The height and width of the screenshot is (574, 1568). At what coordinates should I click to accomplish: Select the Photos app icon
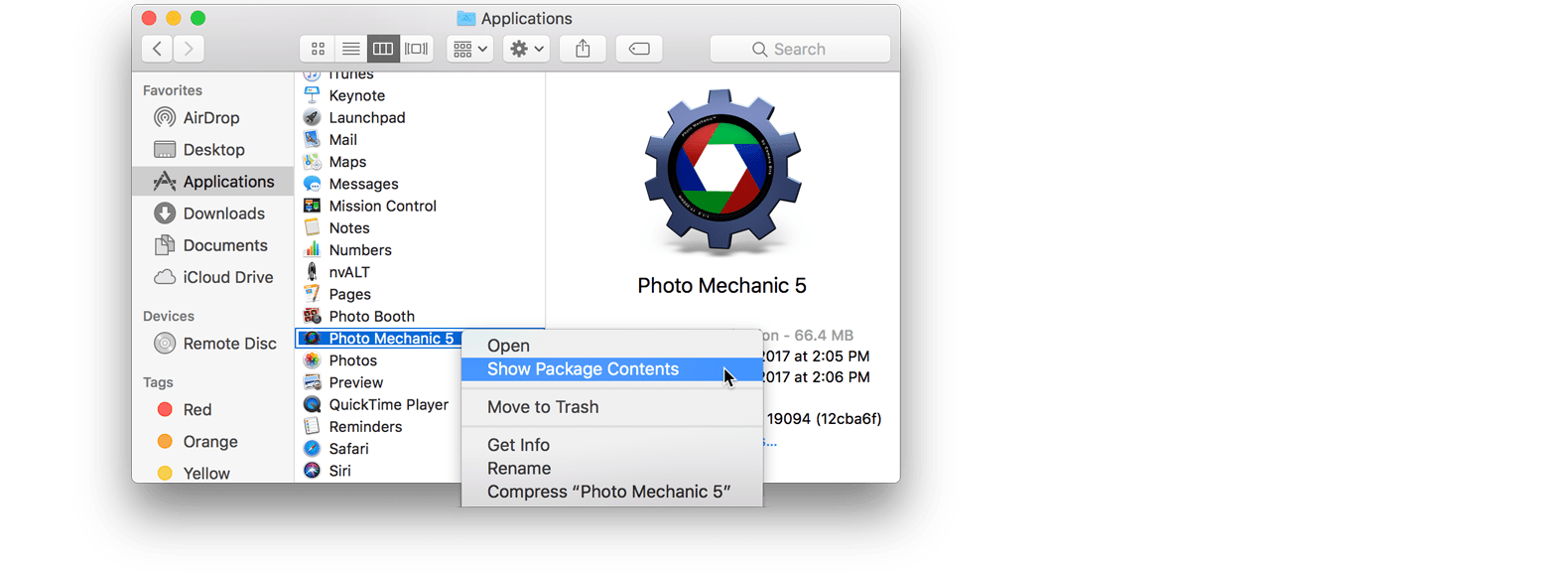pos(312,359)
